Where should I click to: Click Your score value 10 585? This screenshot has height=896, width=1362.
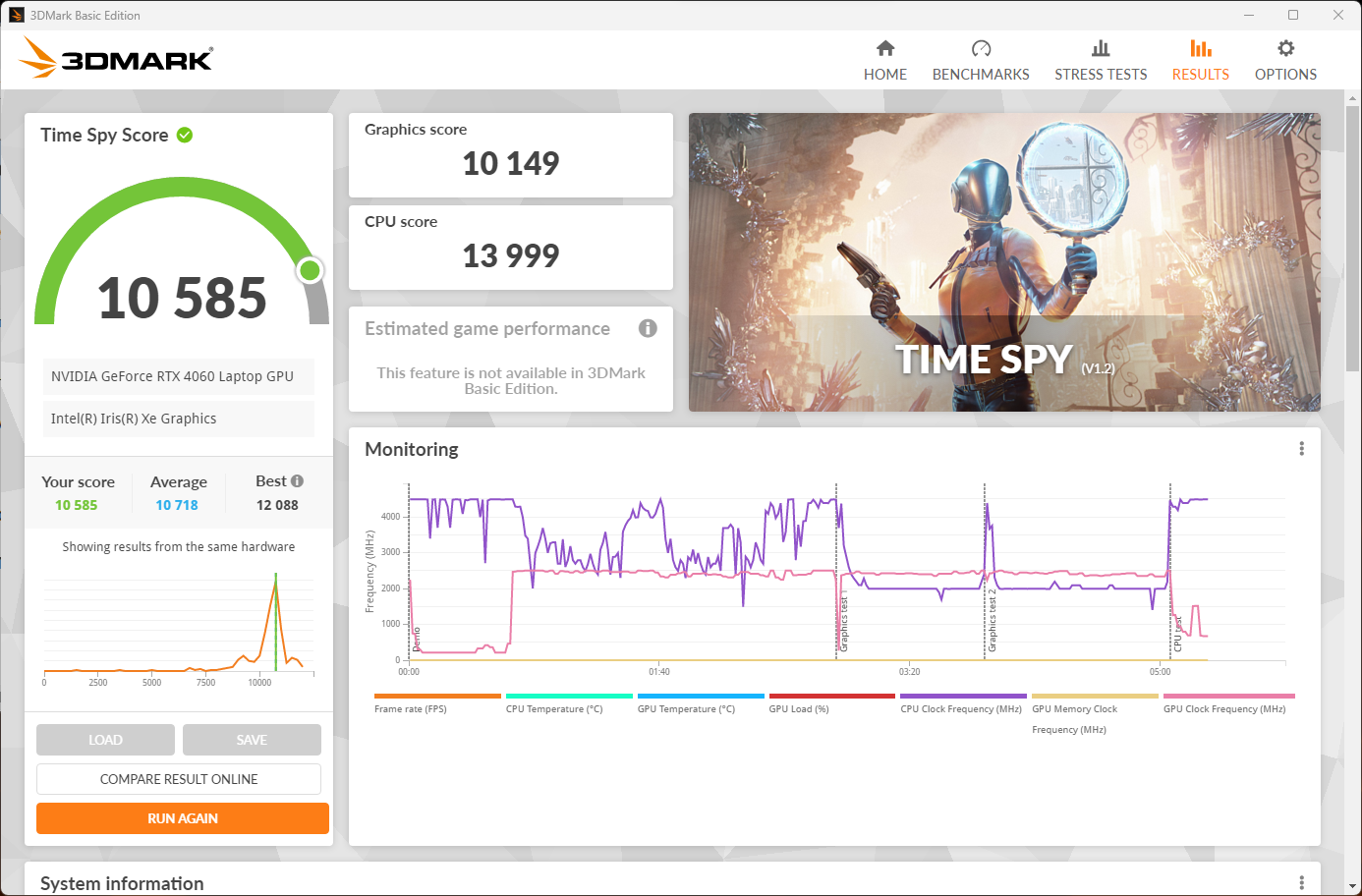[x=77, y=505]
